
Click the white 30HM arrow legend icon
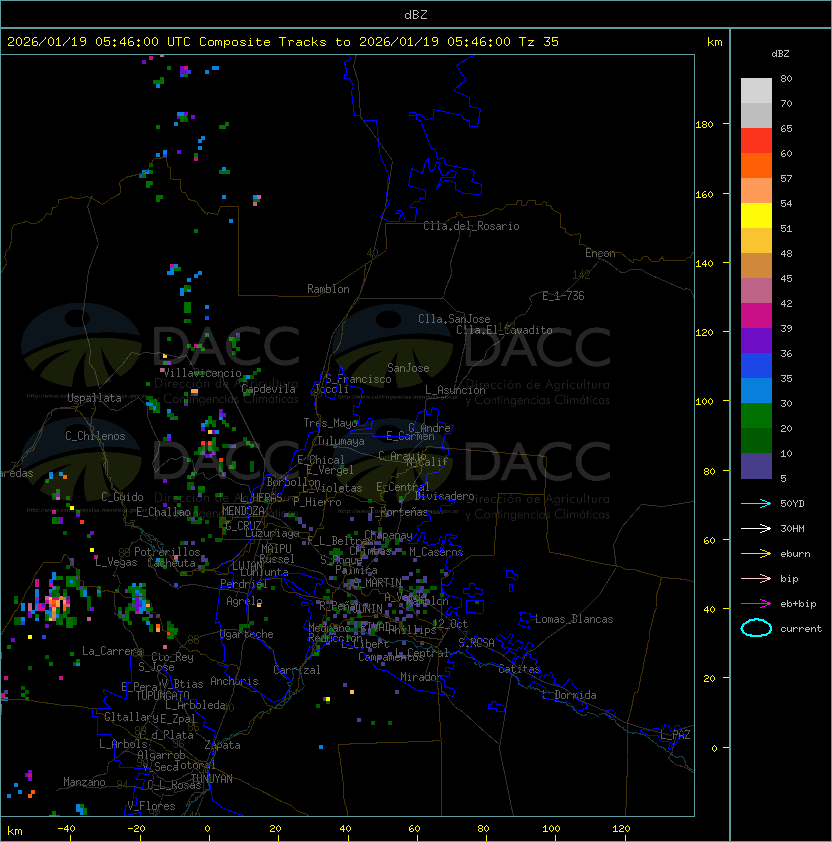click(x=756, y=528)
